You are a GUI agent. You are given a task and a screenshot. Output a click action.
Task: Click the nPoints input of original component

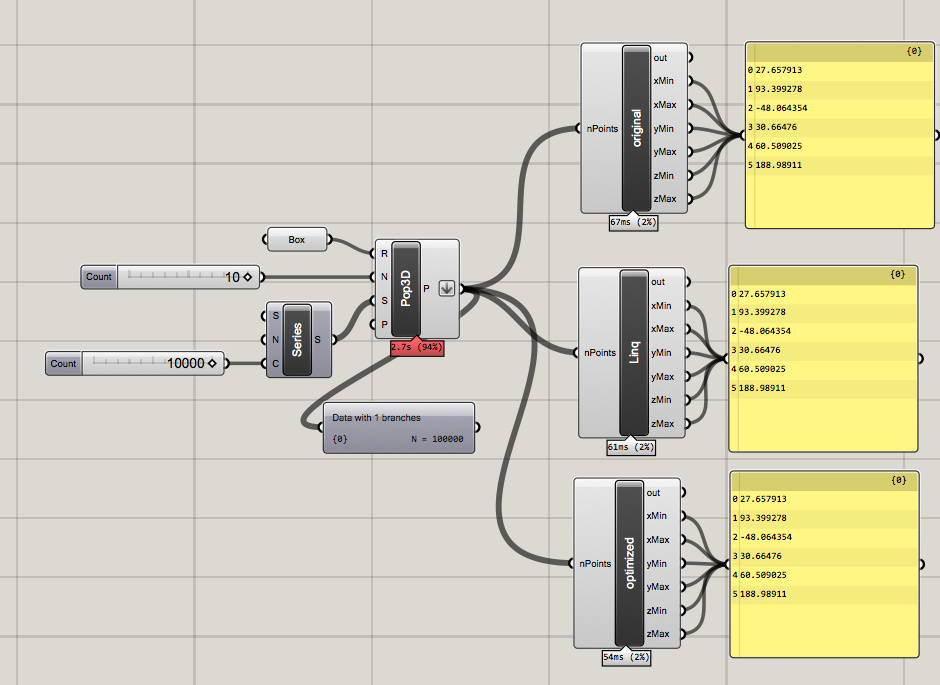click(x=602, y=128)
